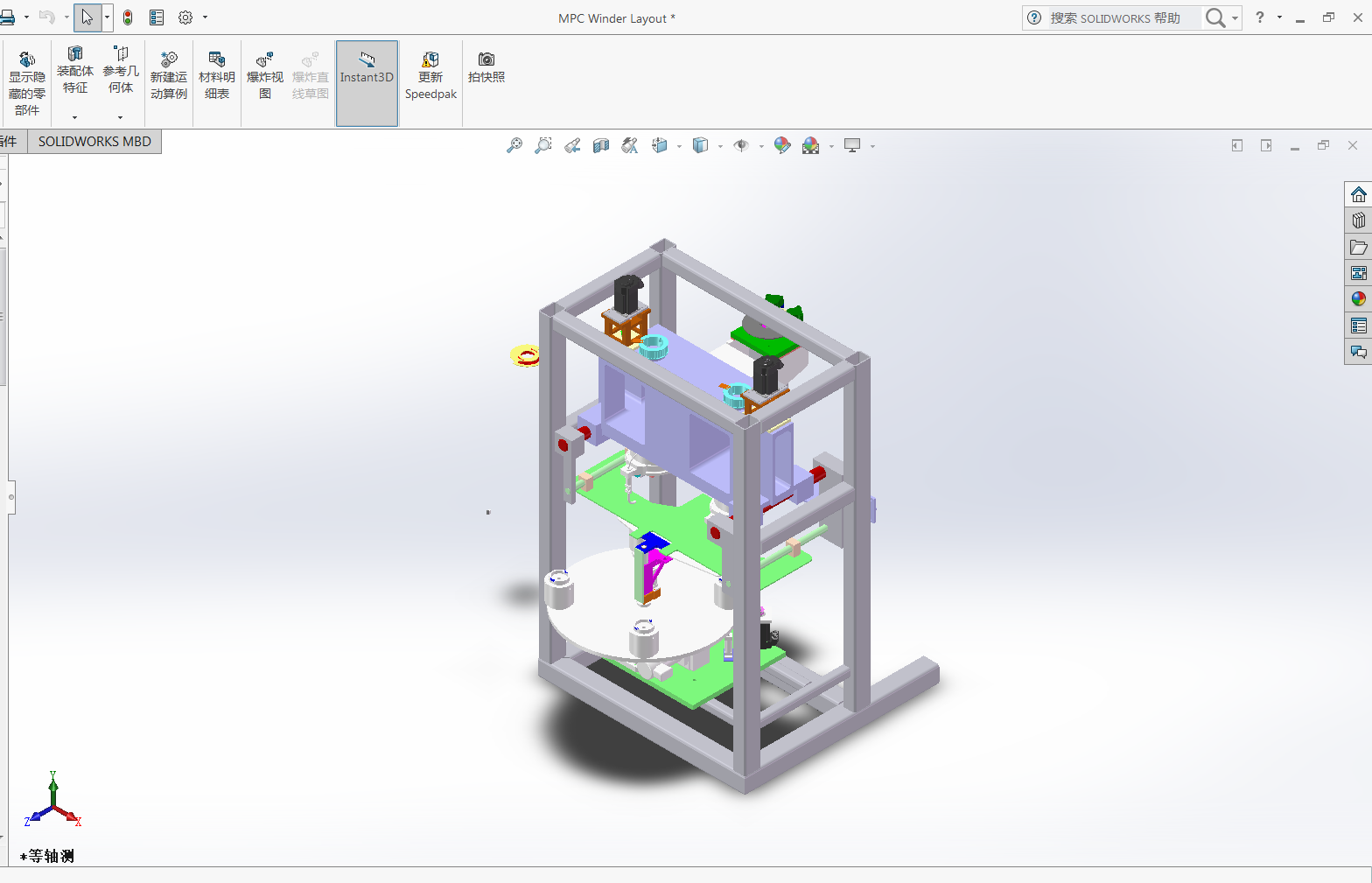This screenshot has height=883, width=1372.
Task: Open the Select tool dropdown arrow
Action: point(107,18)
